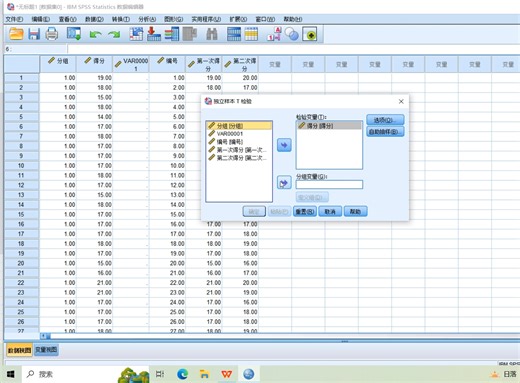520x383 pixels.
Task: Open the Windows Start menu
Action: 10,374
